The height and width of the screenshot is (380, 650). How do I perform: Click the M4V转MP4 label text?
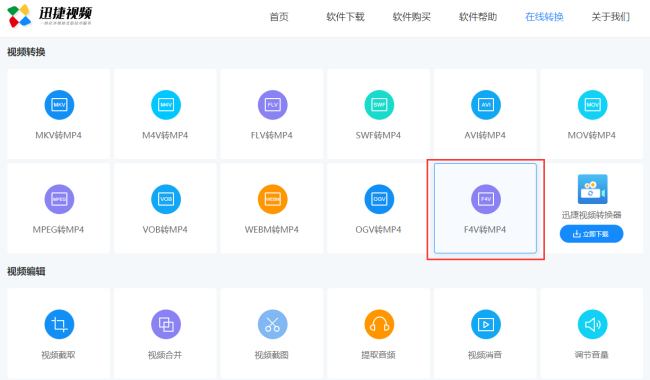165,136
